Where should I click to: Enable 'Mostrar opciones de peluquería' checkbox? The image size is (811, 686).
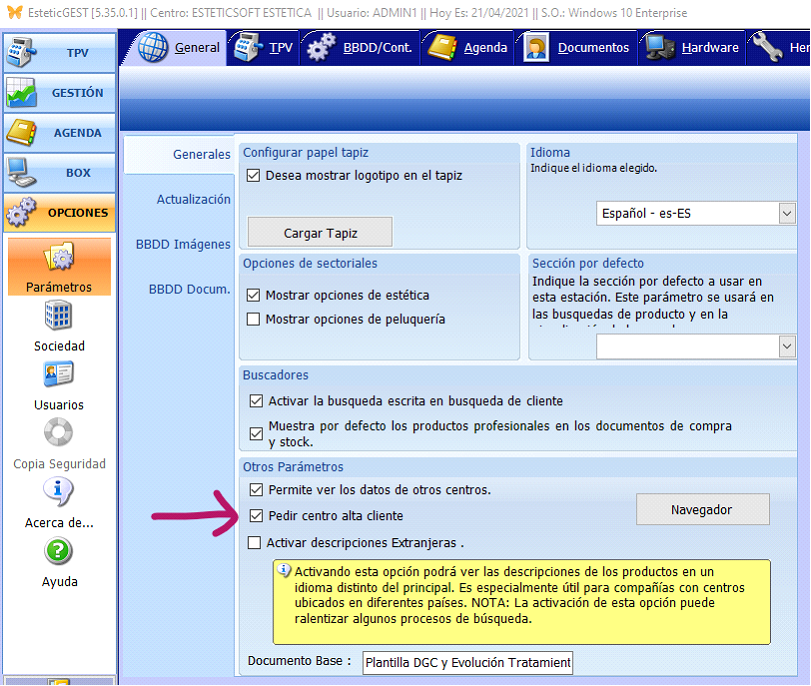point(254,319)
